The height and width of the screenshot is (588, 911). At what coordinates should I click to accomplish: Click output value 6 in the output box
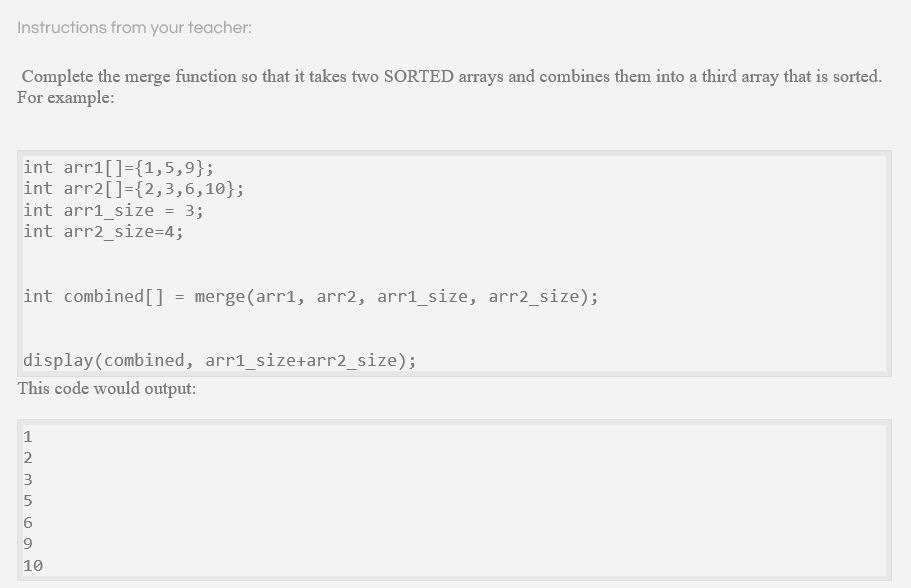(x=28, y=522)
